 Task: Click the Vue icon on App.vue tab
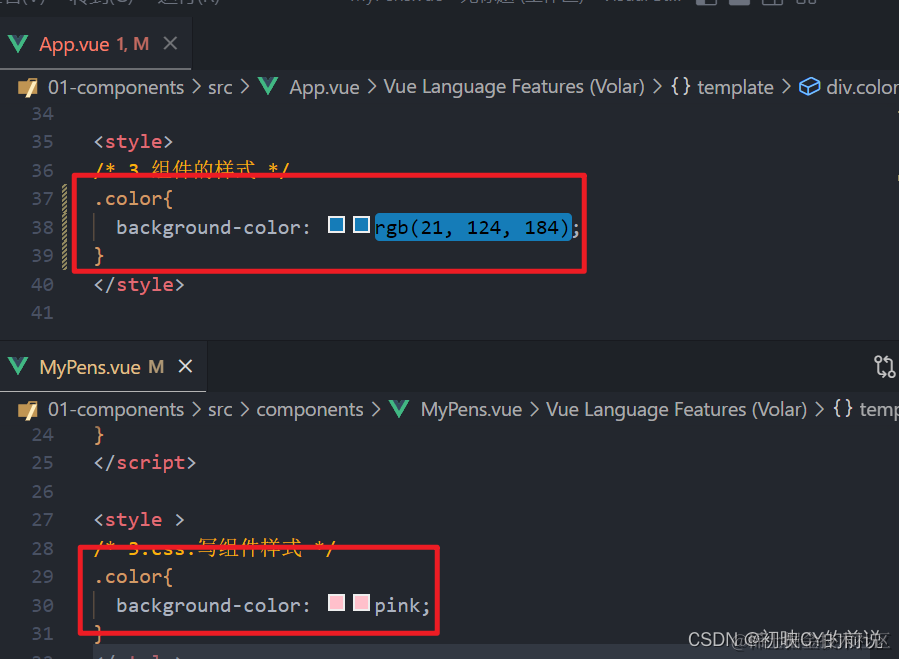pyautogui.click(x=18, y=44)
